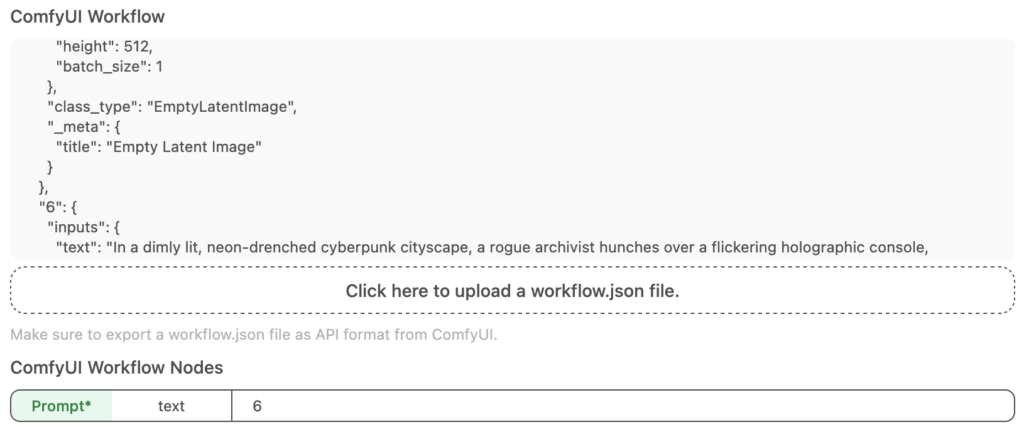Click the ComfyUI Workflow heading

tap(88, 16)
